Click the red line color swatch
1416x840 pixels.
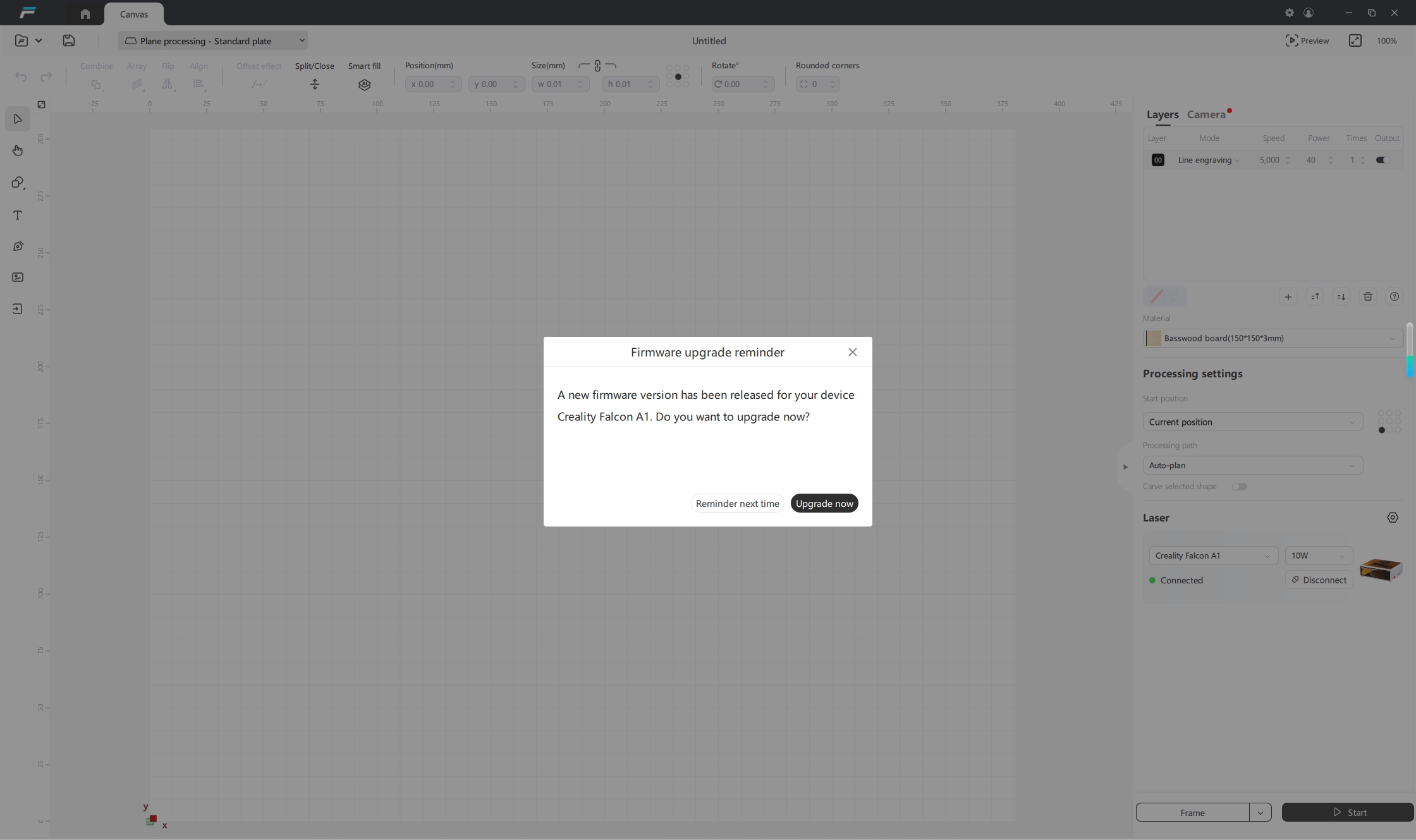tap(1156, 296)
